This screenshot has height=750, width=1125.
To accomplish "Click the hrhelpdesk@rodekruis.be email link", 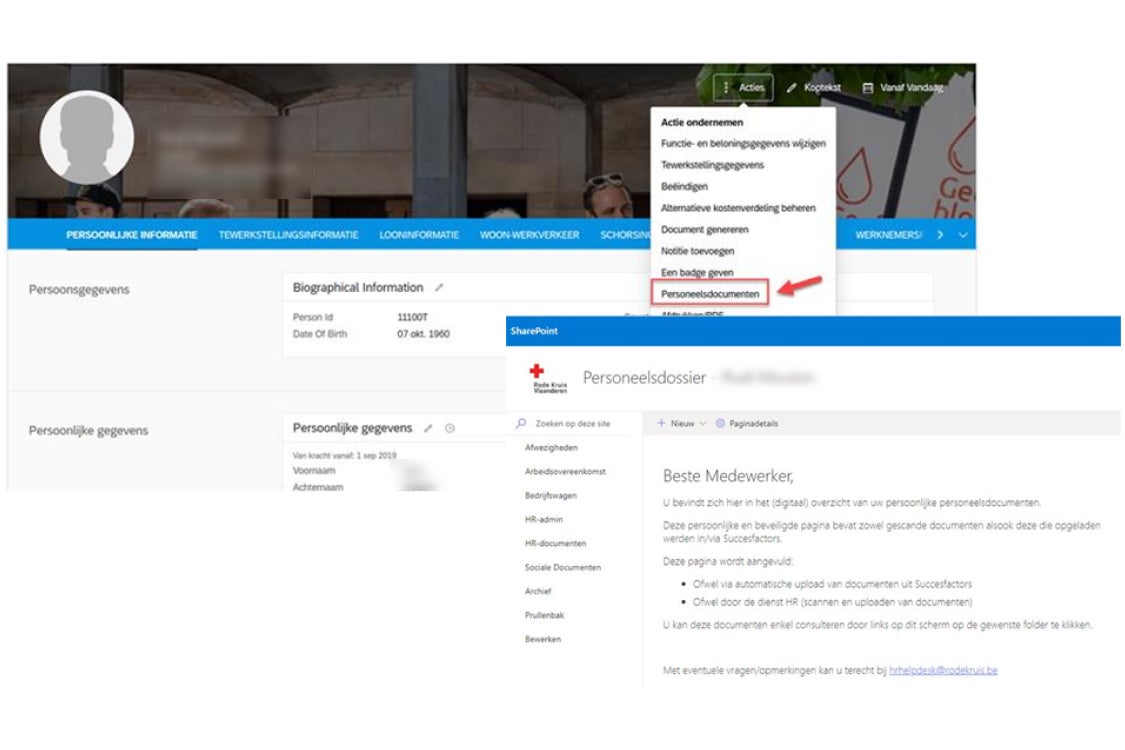I will 942,670.
